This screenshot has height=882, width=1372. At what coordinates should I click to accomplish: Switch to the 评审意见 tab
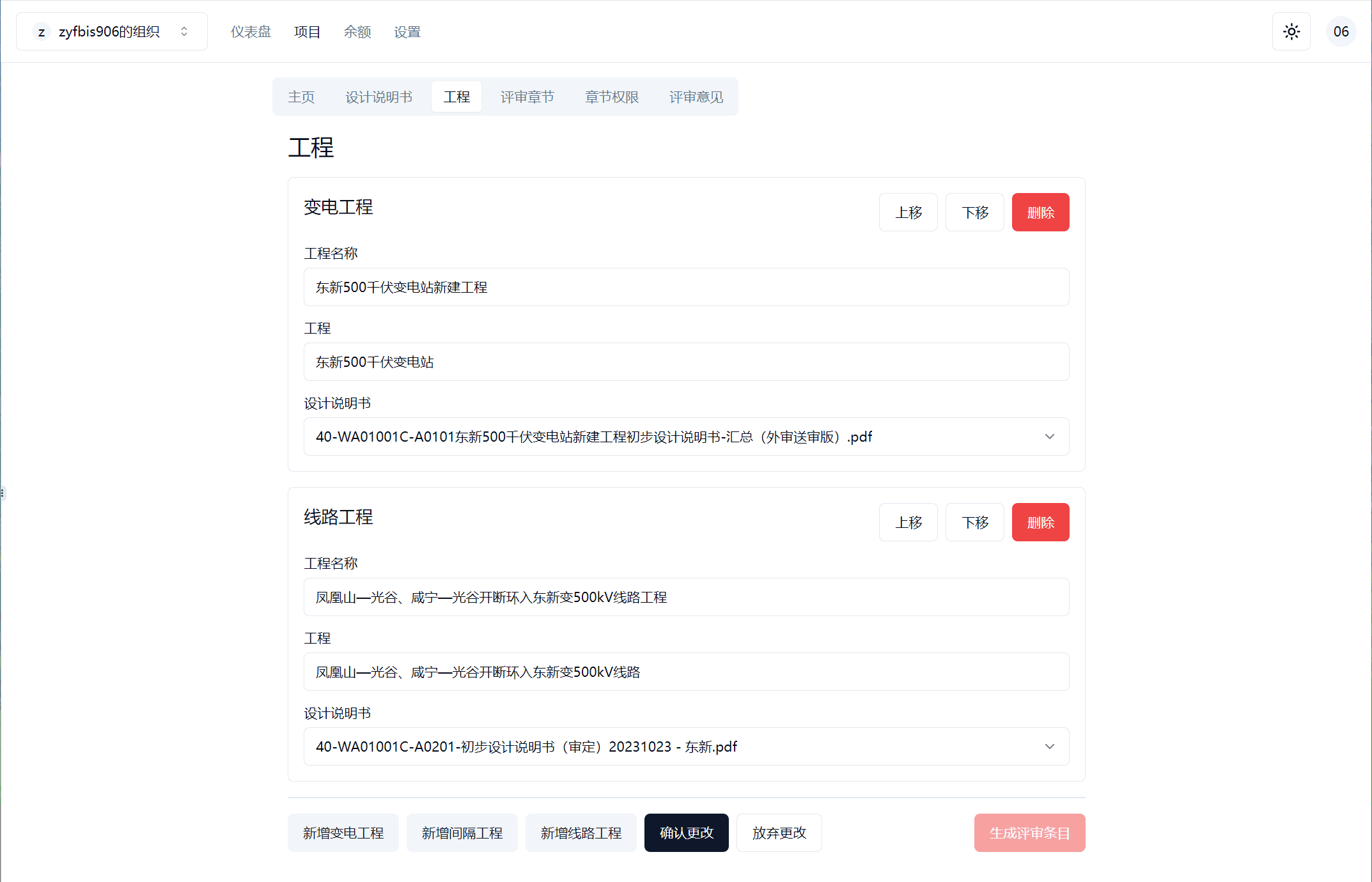696,97
